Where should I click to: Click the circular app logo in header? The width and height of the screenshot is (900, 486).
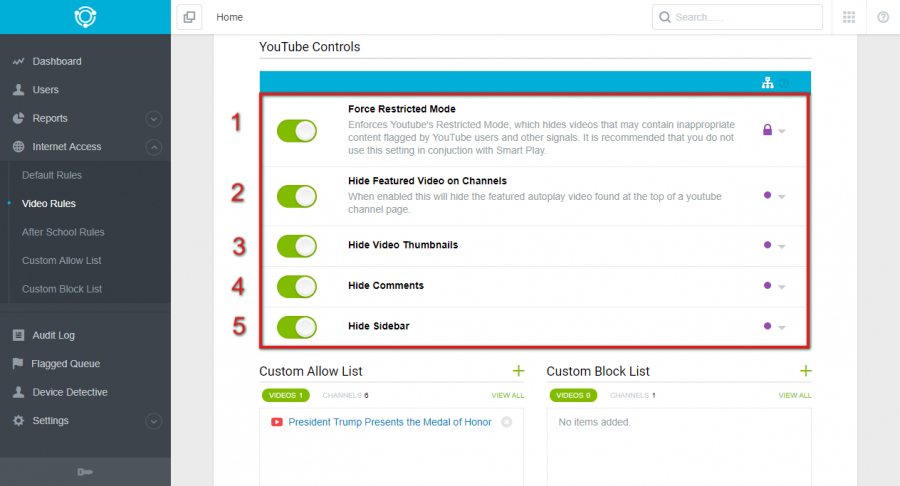click(85, 17)
